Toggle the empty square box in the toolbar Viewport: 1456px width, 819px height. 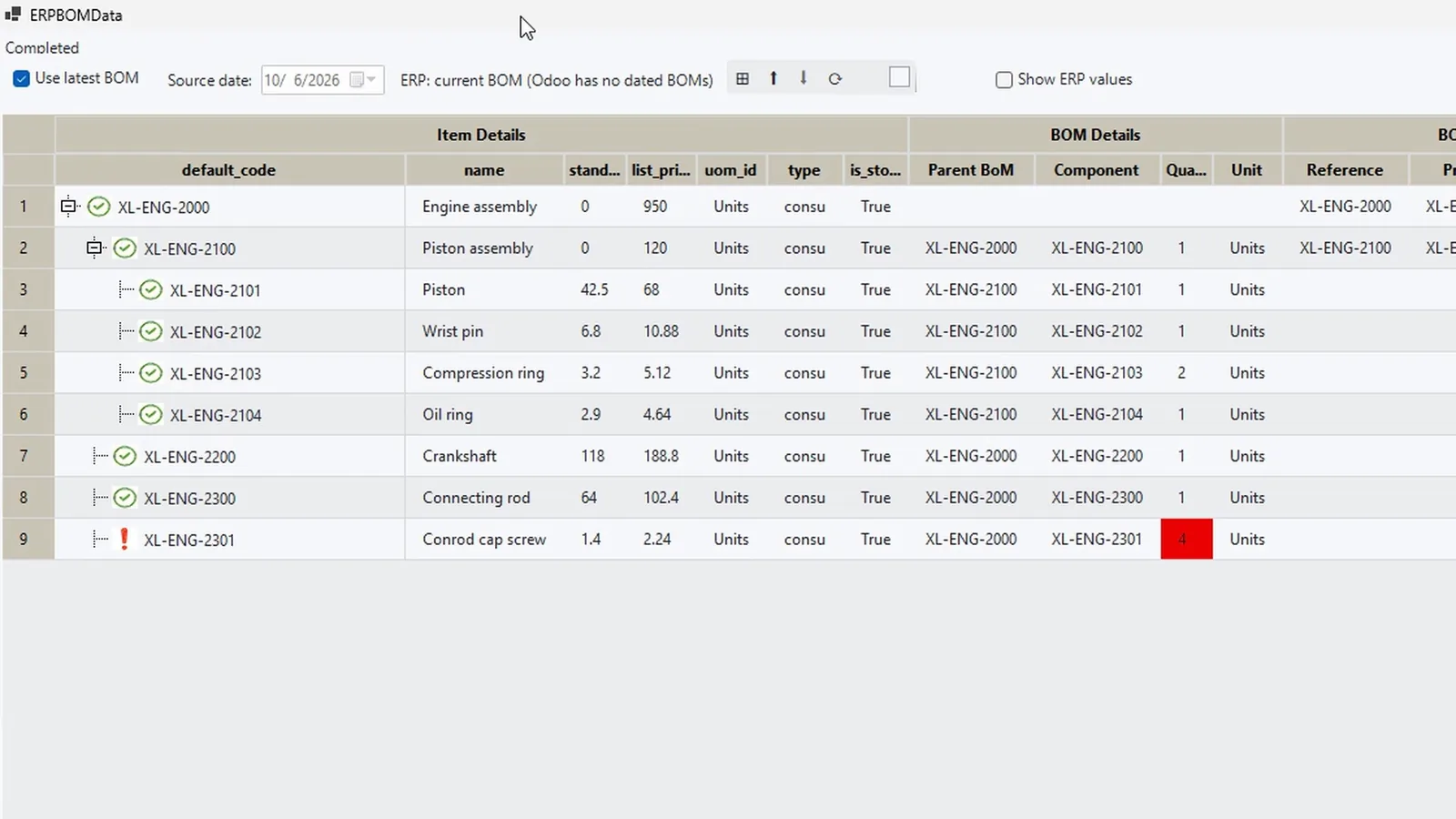899,77
